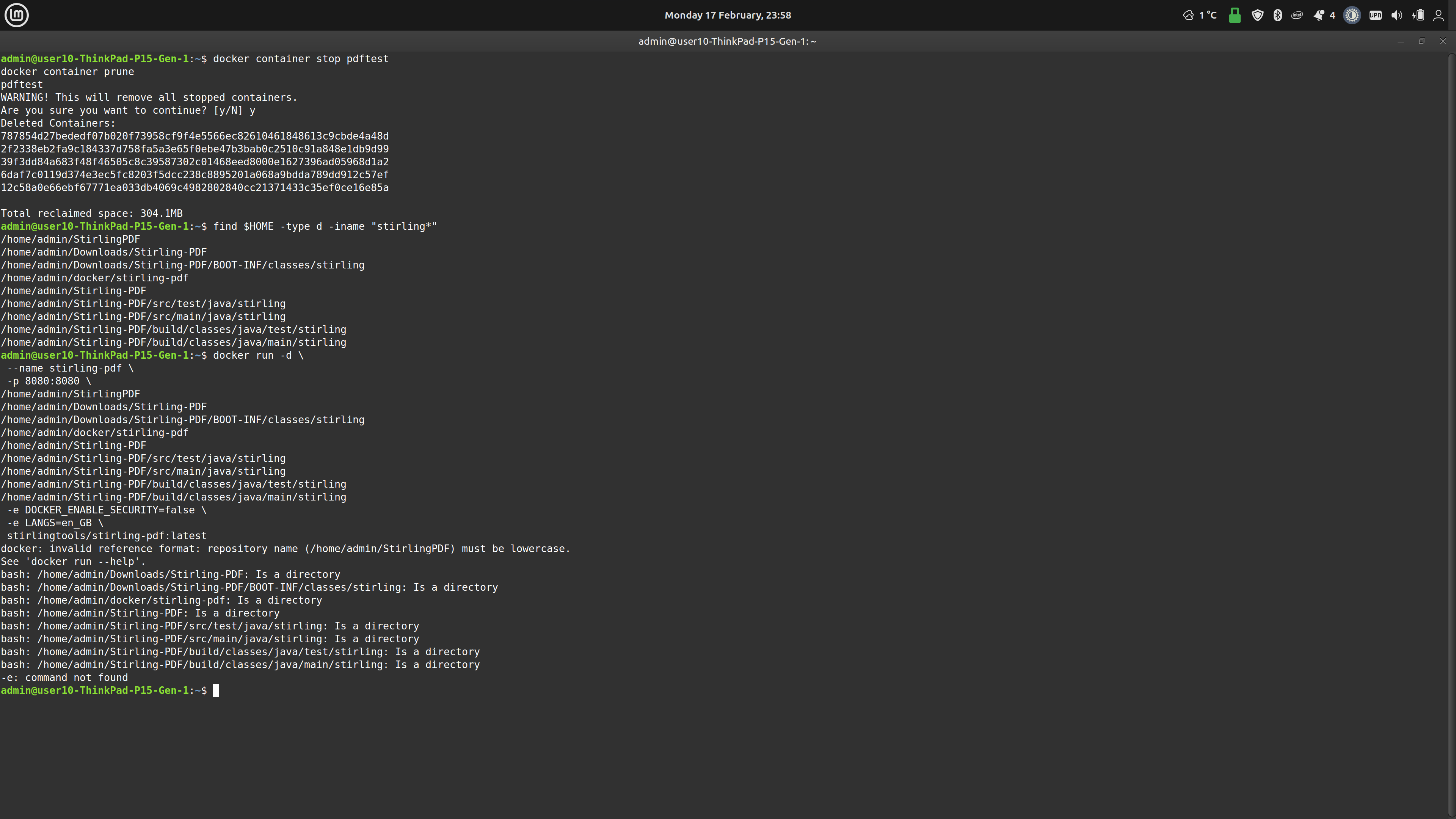Click the terminal title bar text
This screenshot has height=819, width=1456.
728,41
